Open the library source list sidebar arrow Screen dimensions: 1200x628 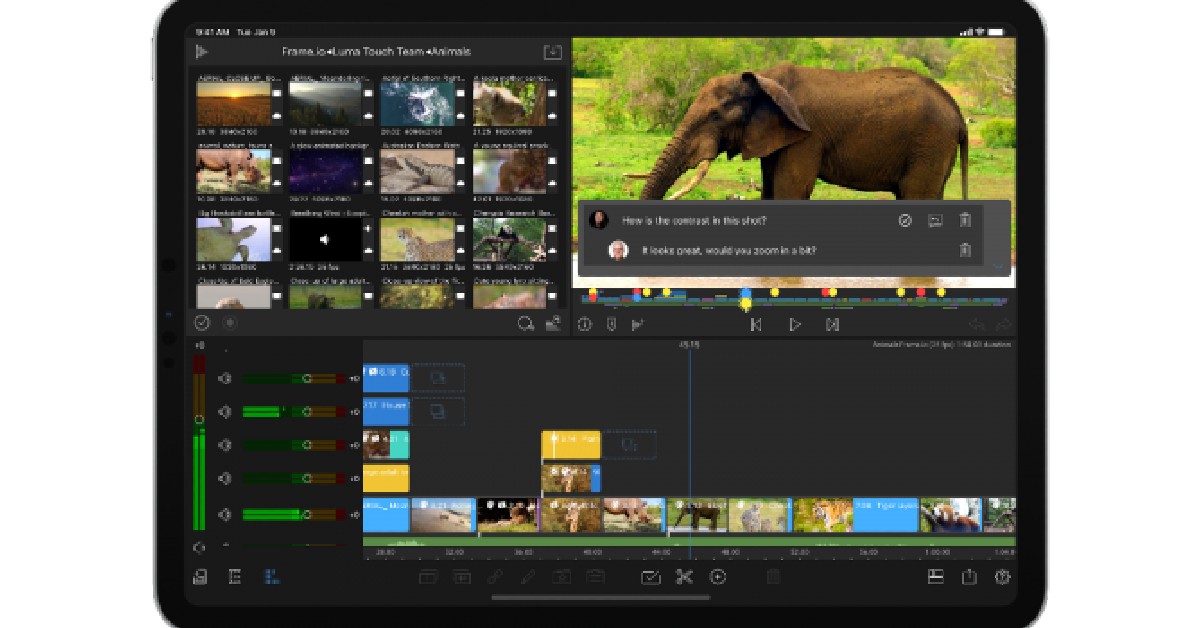coord(201,52)
